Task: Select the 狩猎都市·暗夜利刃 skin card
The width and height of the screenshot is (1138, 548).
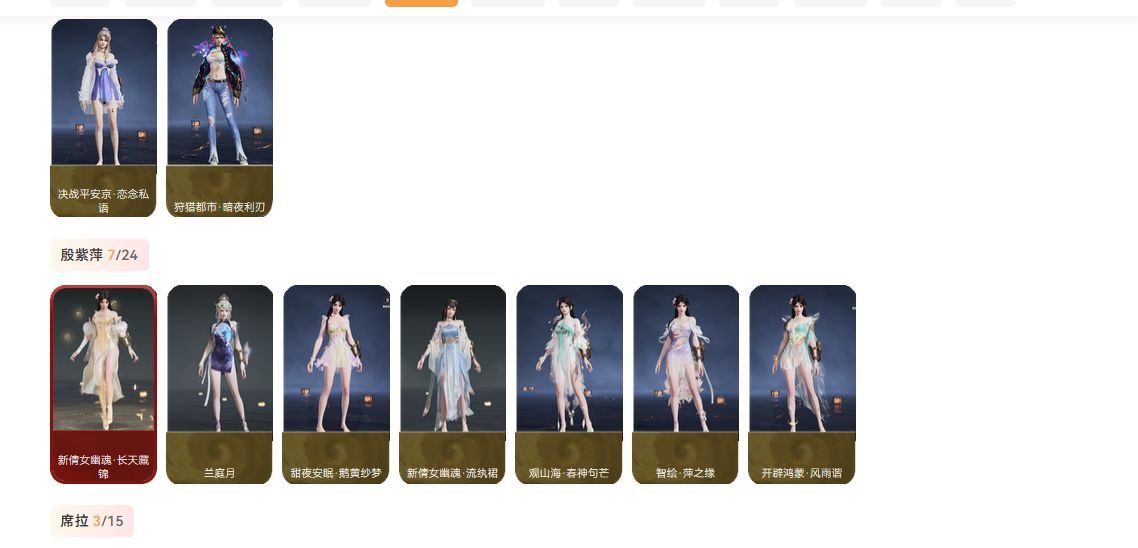Action: pyautogui.click(x=220, y=118)
